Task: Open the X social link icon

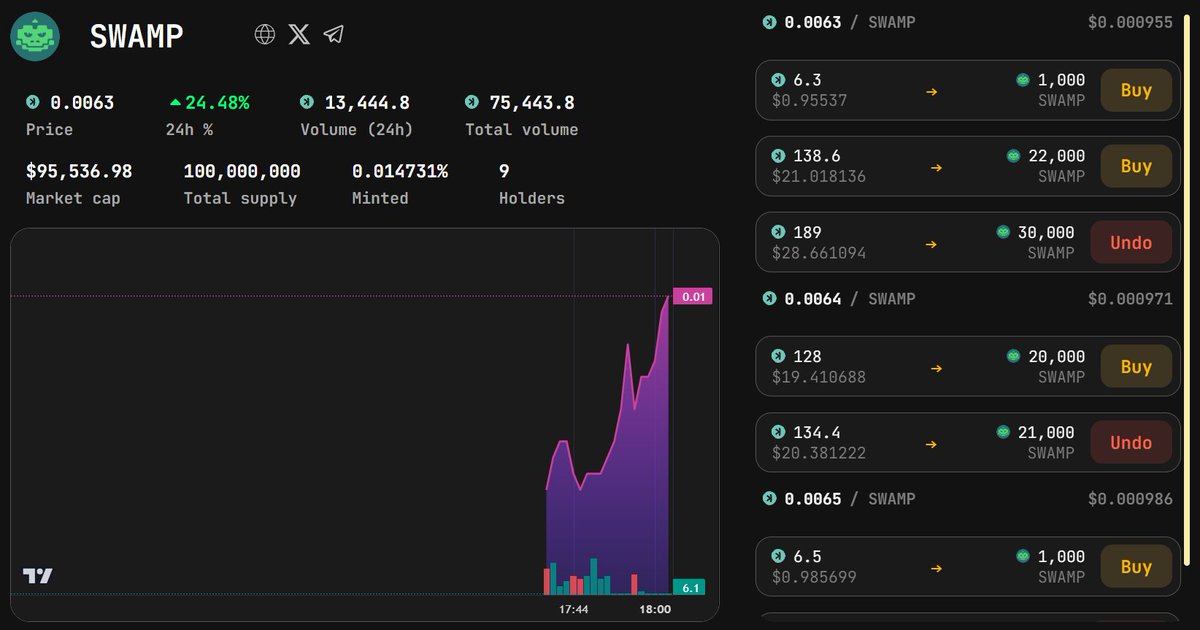Action: [299, 34]
